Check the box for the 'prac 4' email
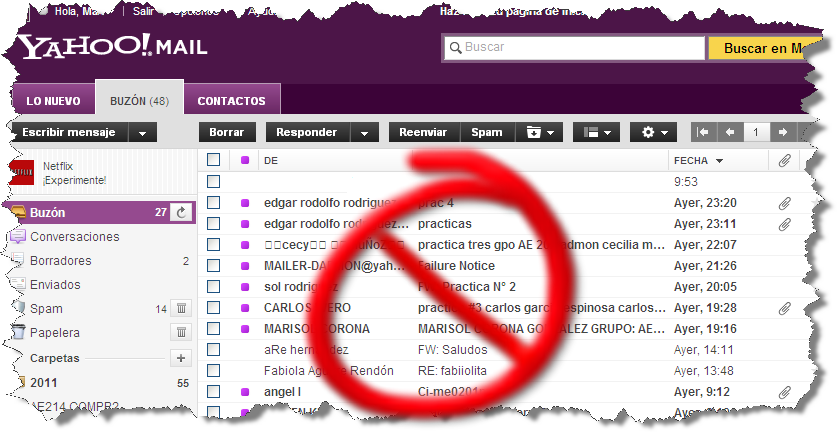This screenshot has height=432, width=837. click(x=214, y=202)
